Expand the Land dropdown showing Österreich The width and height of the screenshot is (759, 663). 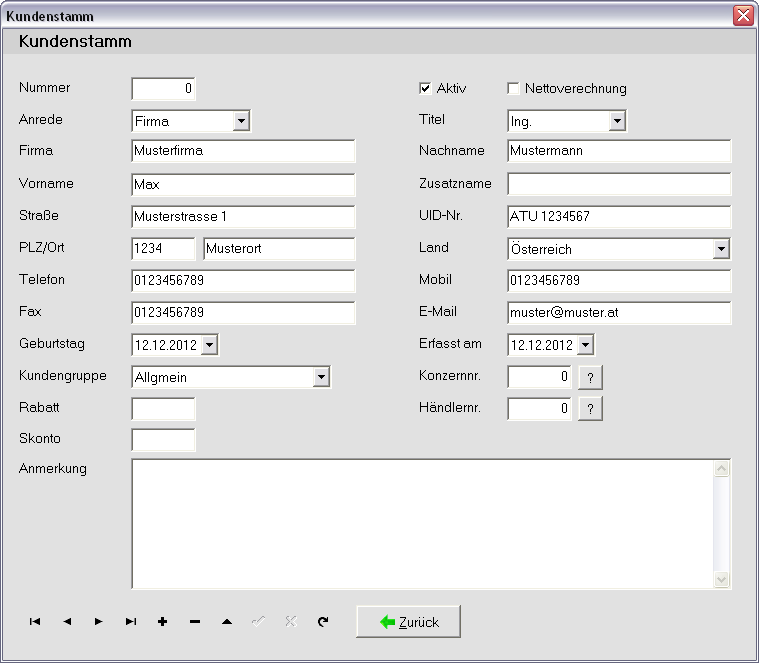pyautogui.click(x=721, y=249)
